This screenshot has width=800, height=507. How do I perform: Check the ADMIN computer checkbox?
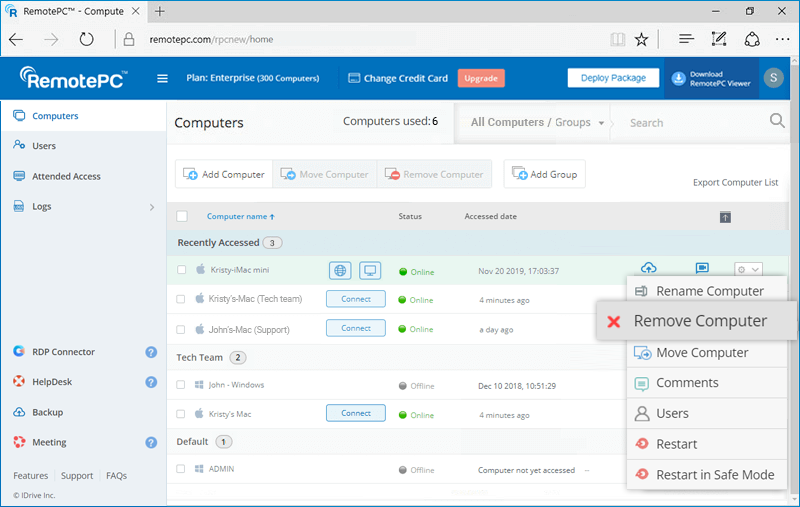coord(181,468)
